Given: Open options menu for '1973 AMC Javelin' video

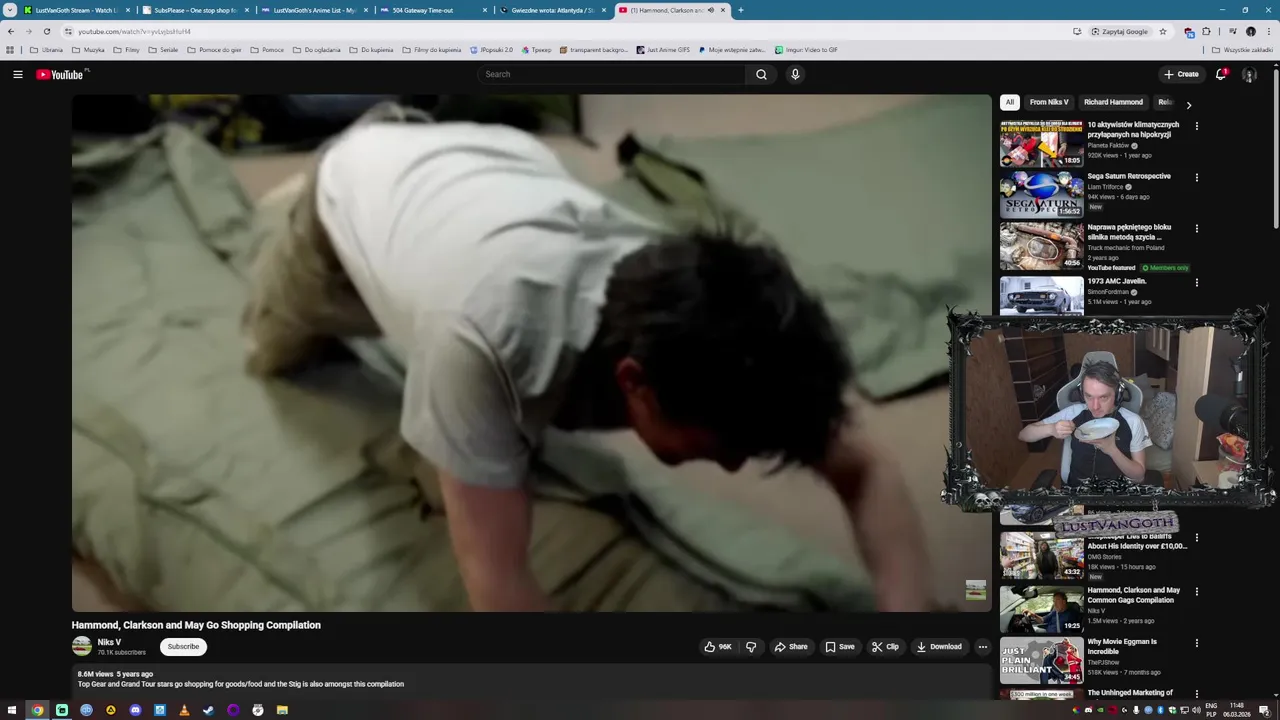Looking at the screenshot, I should pyautogui.click(x=1197, y=282).
